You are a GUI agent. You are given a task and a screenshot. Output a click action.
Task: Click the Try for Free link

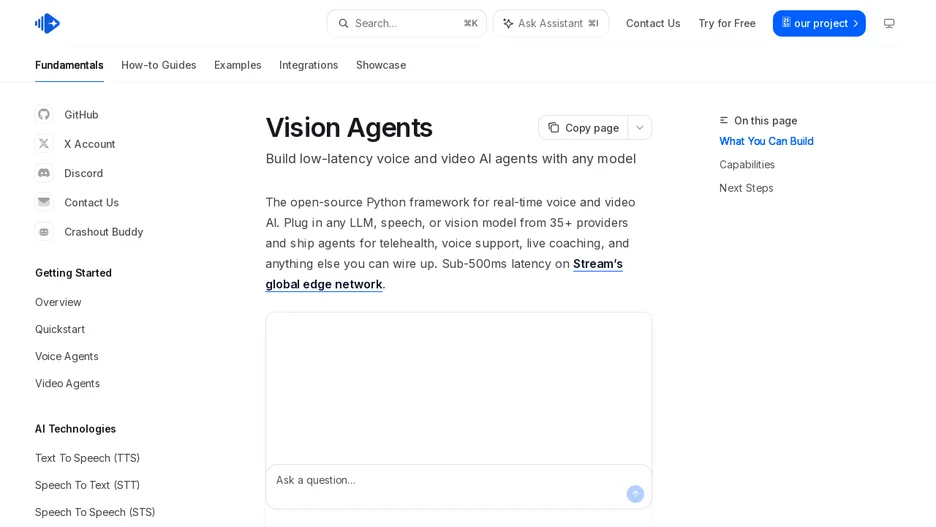point(727,23)
